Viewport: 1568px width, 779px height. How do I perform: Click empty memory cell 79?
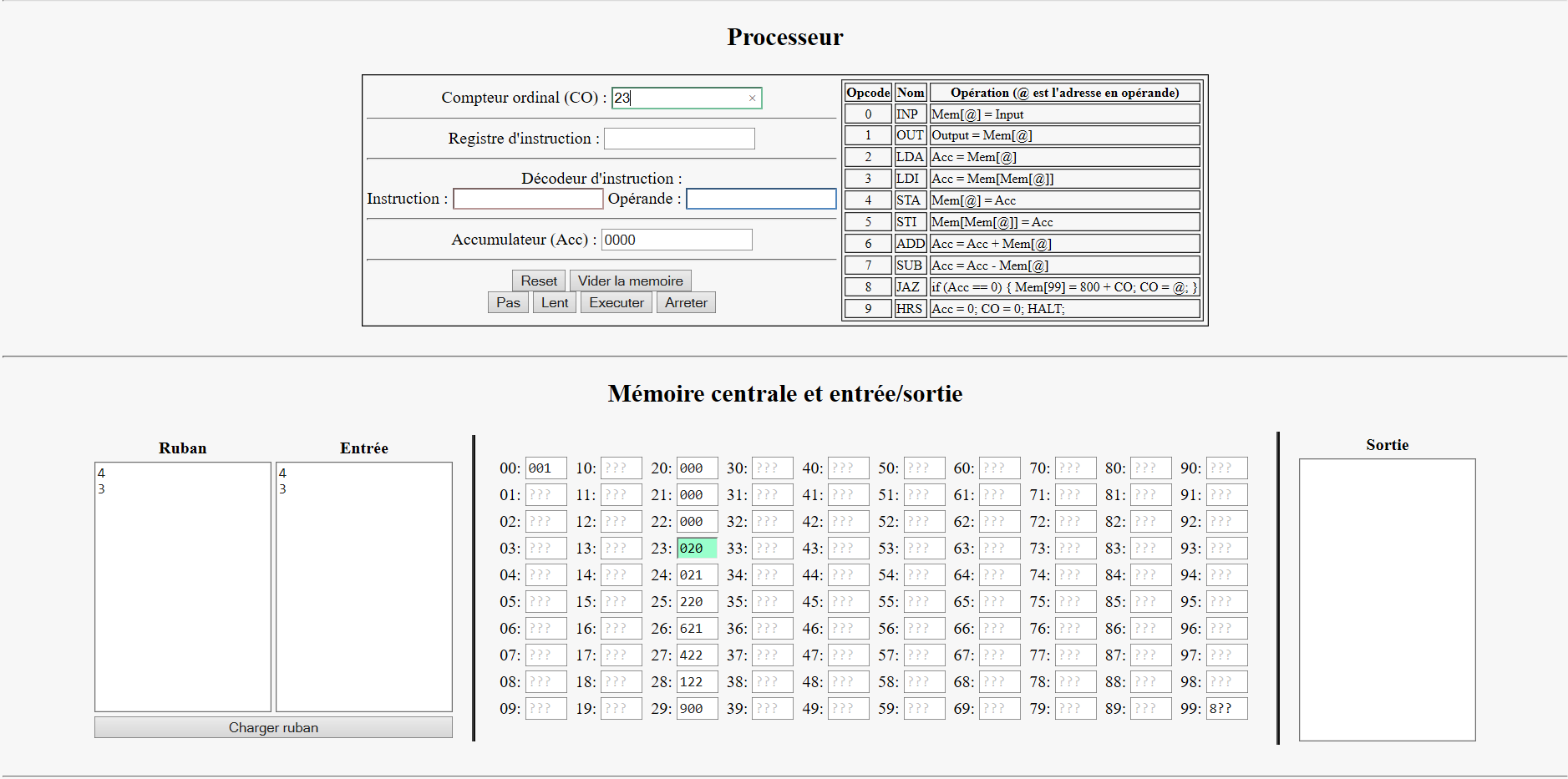coord(1075,709)
